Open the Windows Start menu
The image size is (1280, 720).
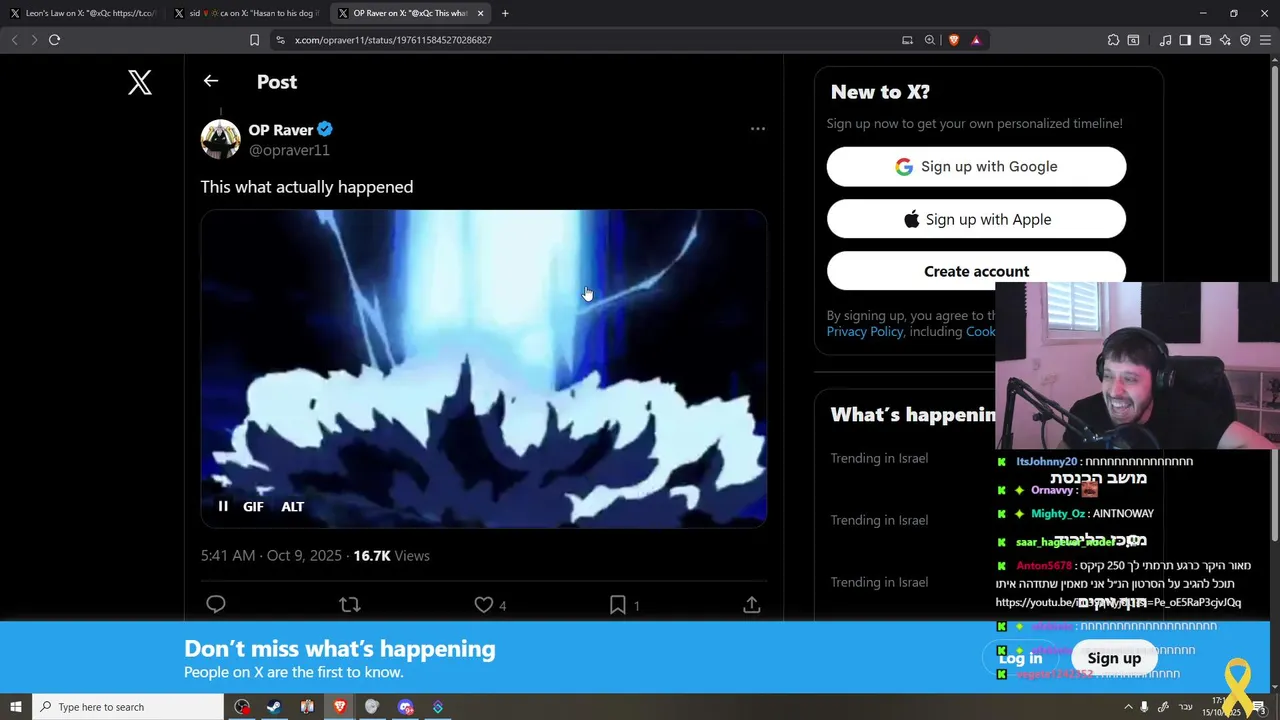coord(16,707)
